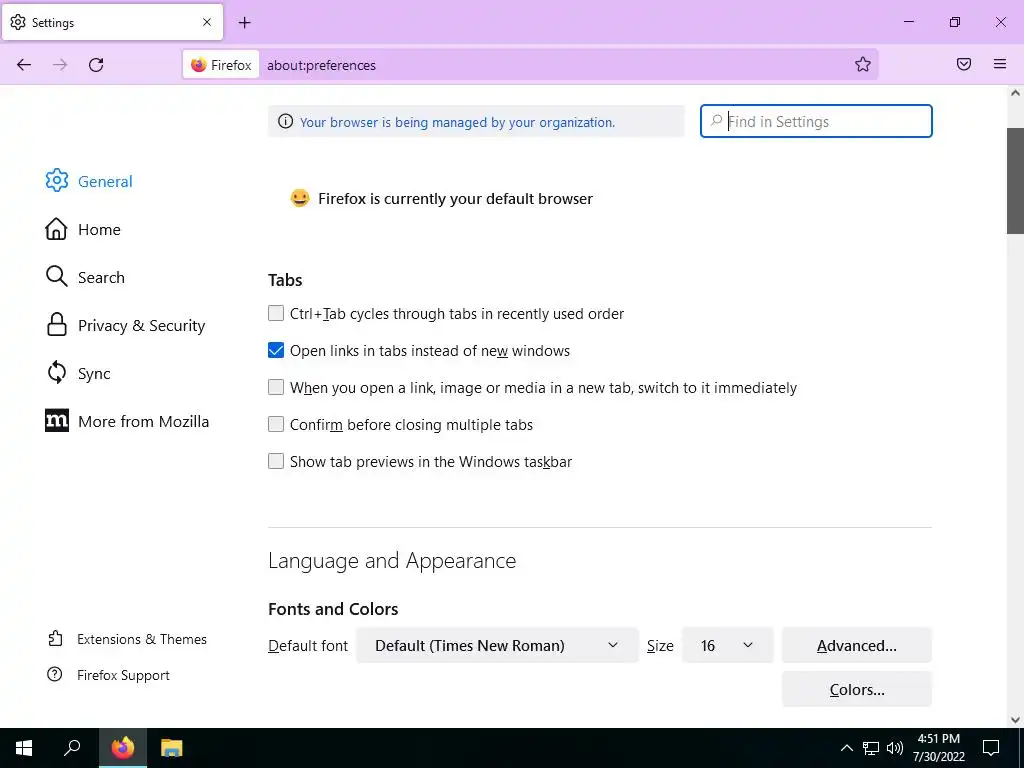
Task: Reload the current page
Action: (96, 65)
